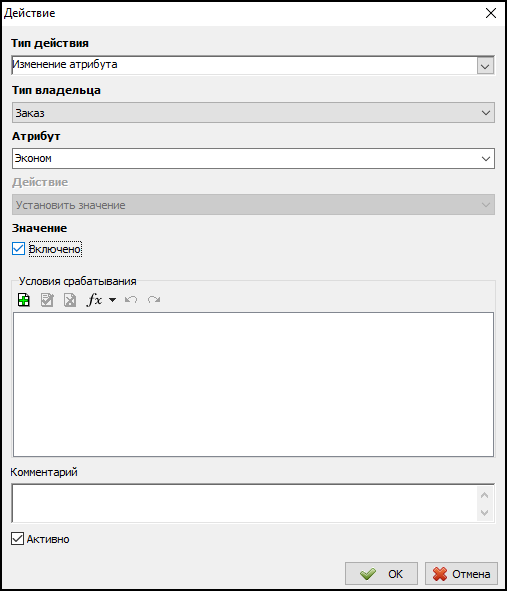Viewport: 507px width, 591px height.
Task: Click the OK button
Action: 381,574
